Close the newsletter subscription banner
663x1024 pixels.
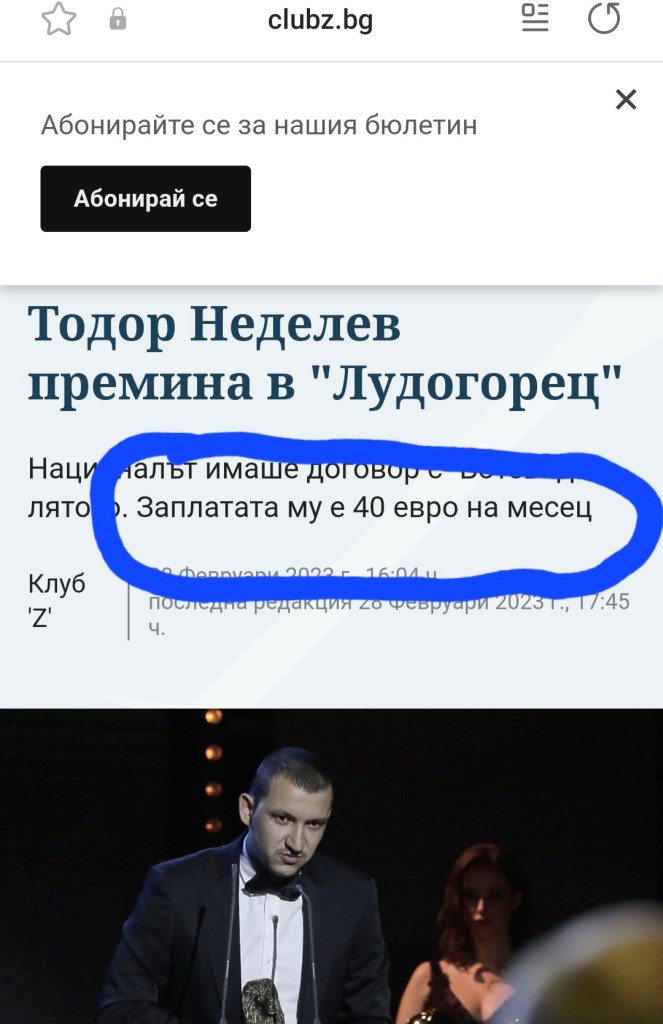pos(626,100)
